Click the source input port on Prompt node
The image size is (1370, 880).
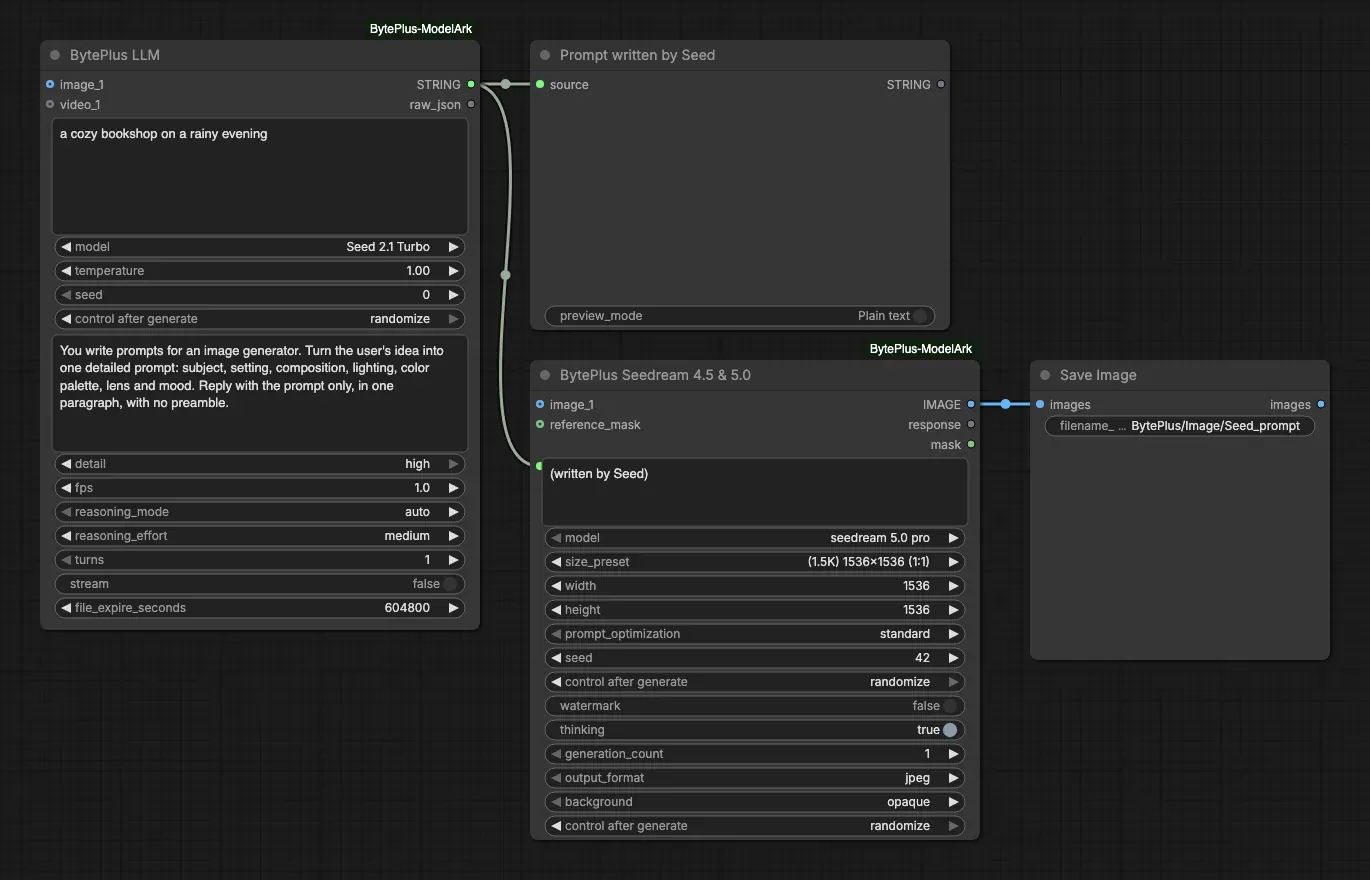tap(540, 84)
